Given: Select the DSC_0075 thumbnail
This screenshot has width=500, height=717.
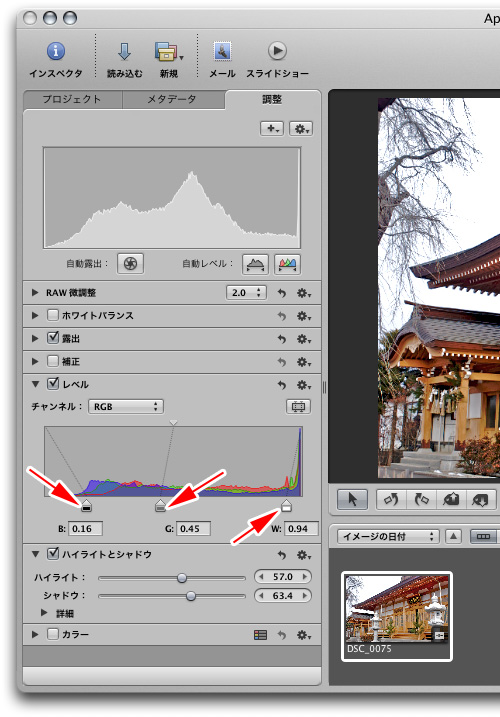Looking at the screenshot, I should coord(397,616).
